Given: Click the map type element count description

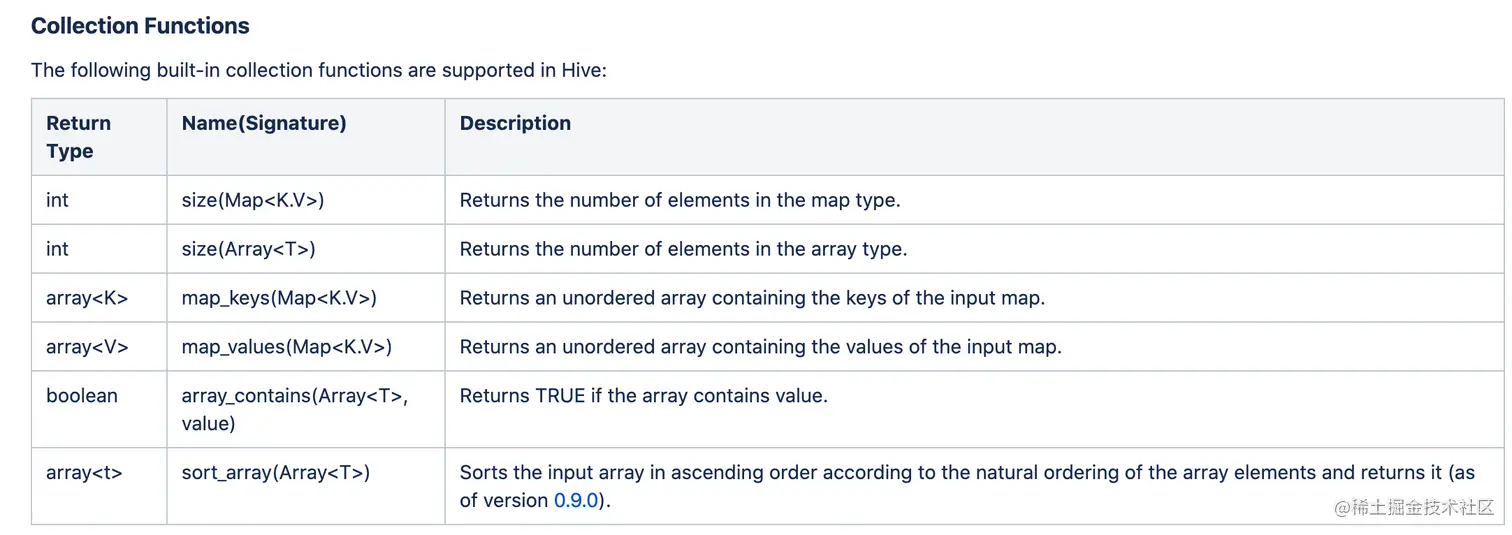Looking at the screenshot, I should coord(680,200).
